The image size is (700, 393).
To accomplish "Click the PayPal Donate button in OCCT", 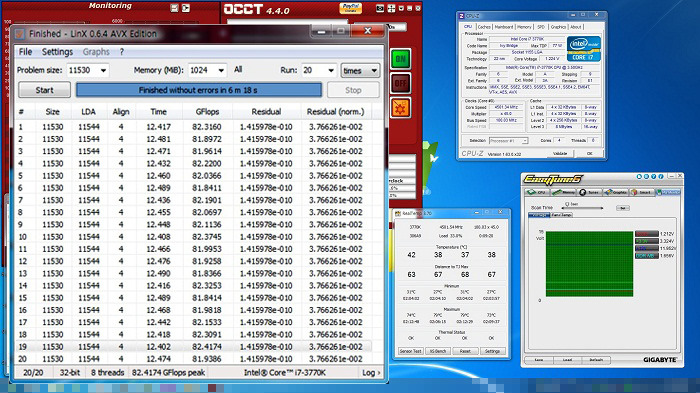I will coord(350,8).
